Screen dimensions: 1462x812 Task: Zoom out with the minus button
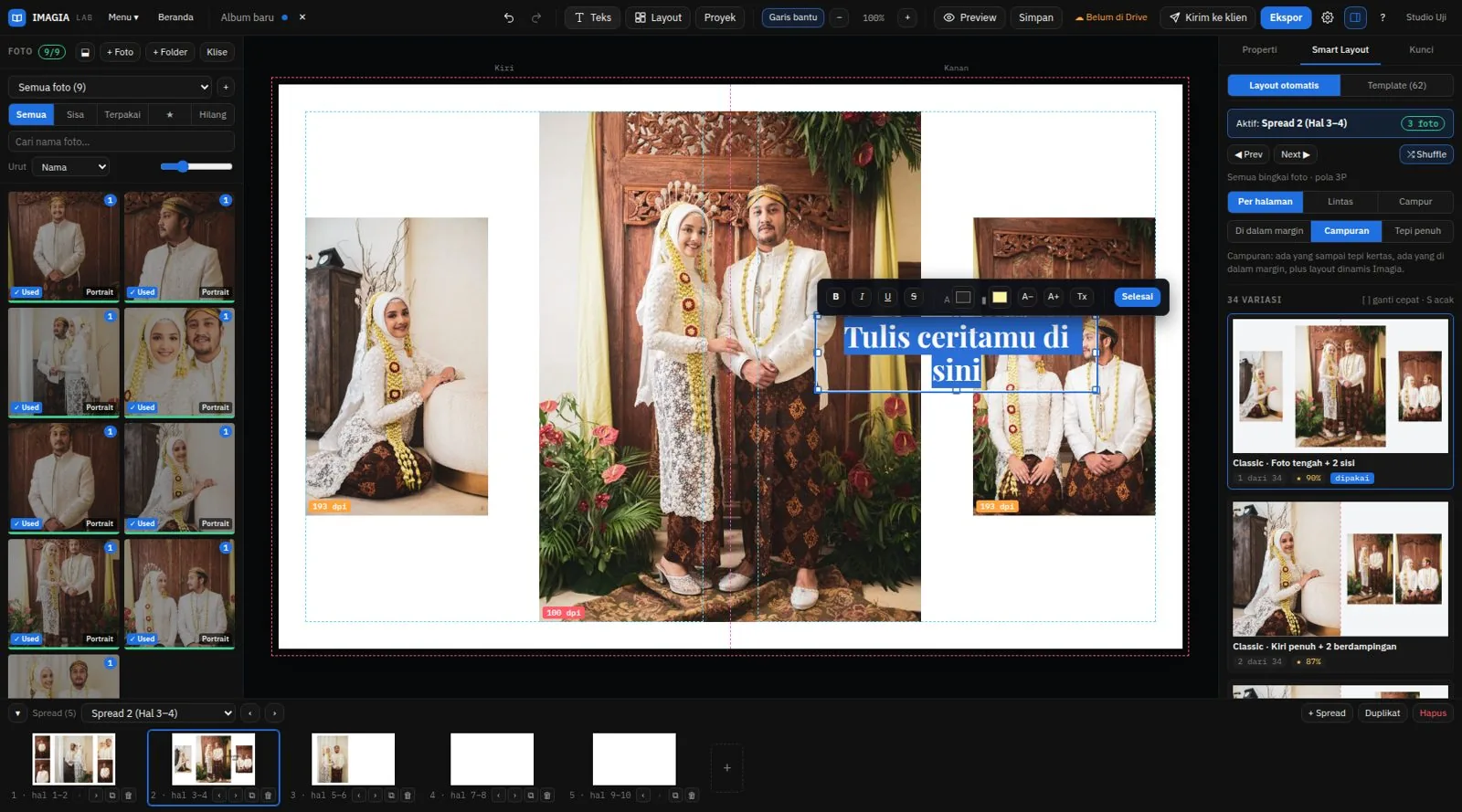click(x=840, y=17)
